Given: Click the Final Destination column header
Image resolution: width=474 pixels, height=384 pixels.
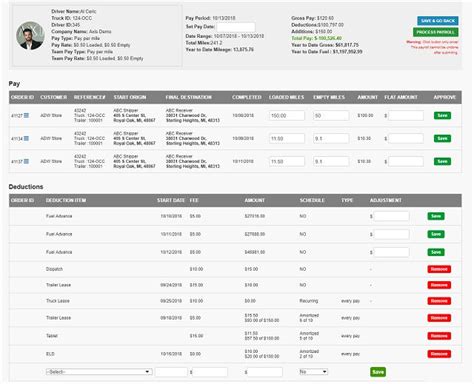Looking at the screenshot, I should click(189, 97).
